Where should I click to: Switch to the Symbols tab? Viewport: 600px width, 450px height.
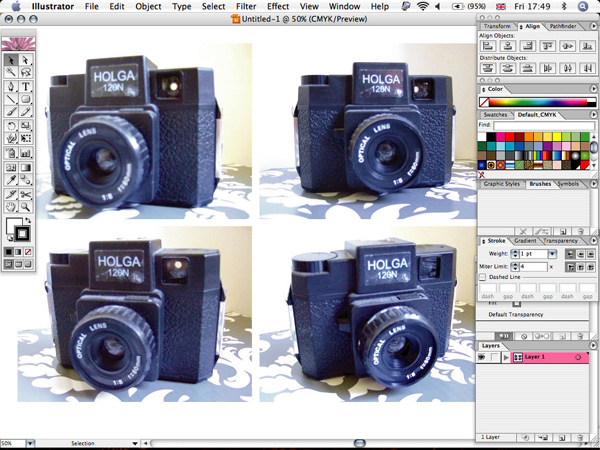pos(568,184)
